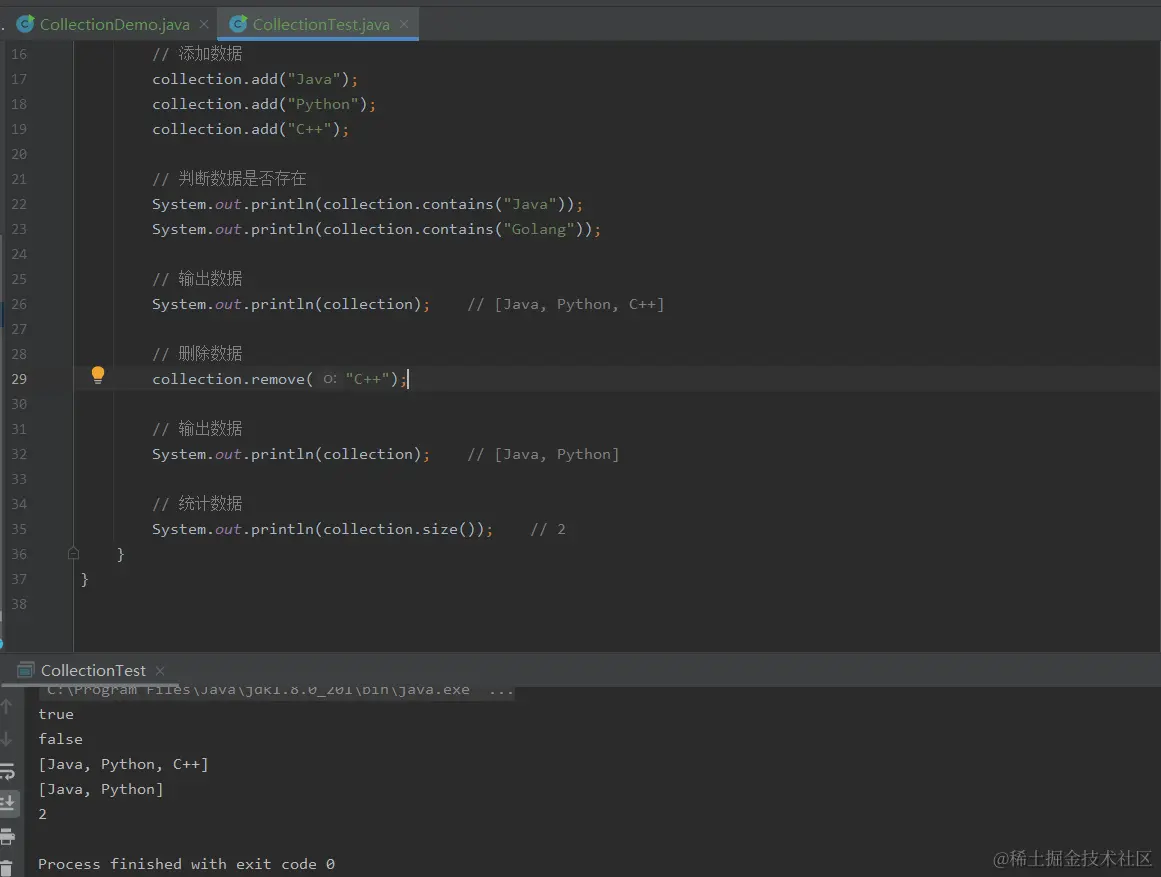
Task: Close the CollectionDemo.java editor tab
Action: [x=204, y=24]
